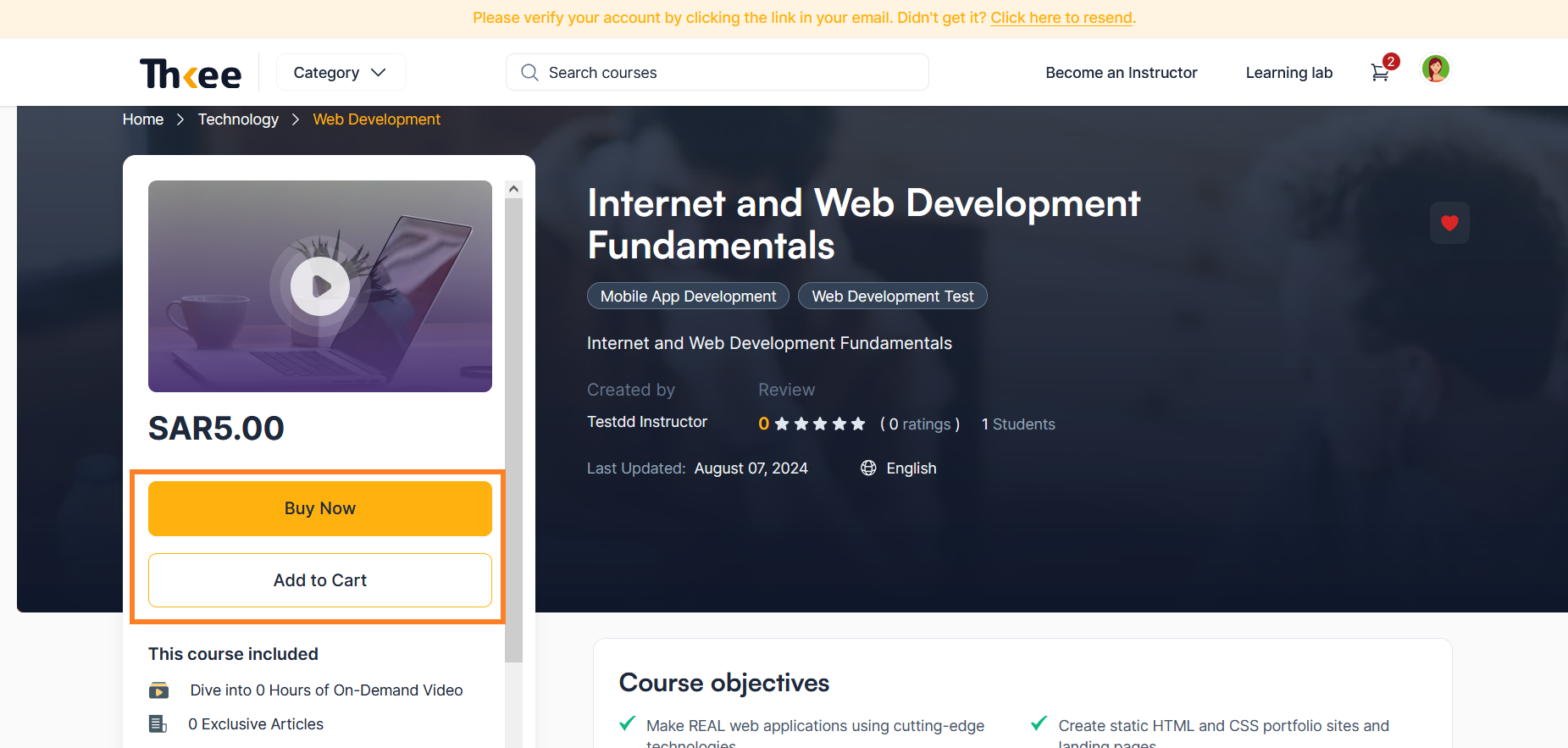The width and height of the screenshot is (1568, 748).
Task: Click the sidebar scrollbar up arrow
Action: point(513,189)
